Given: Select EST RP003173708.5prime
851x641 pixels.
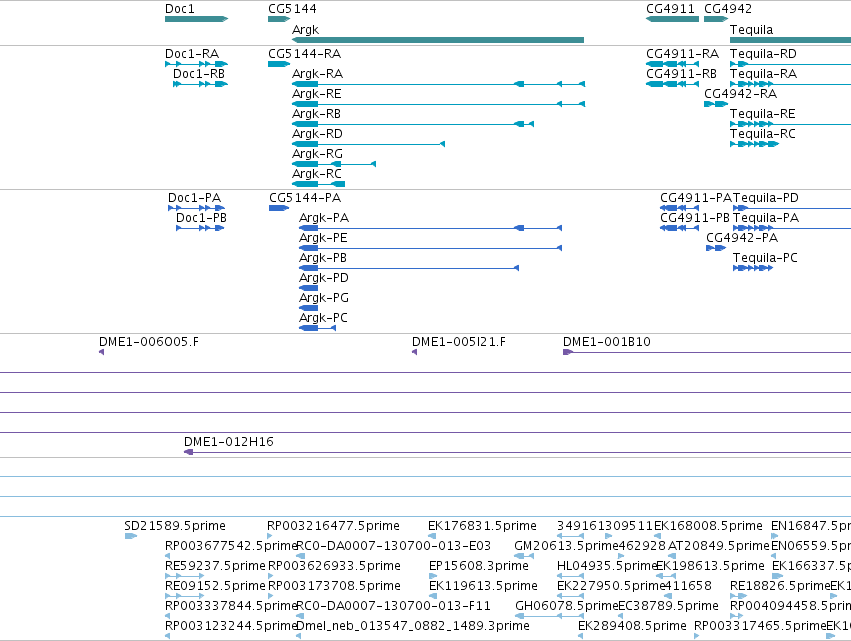Looking at the screenshot, I should (334, 586).
